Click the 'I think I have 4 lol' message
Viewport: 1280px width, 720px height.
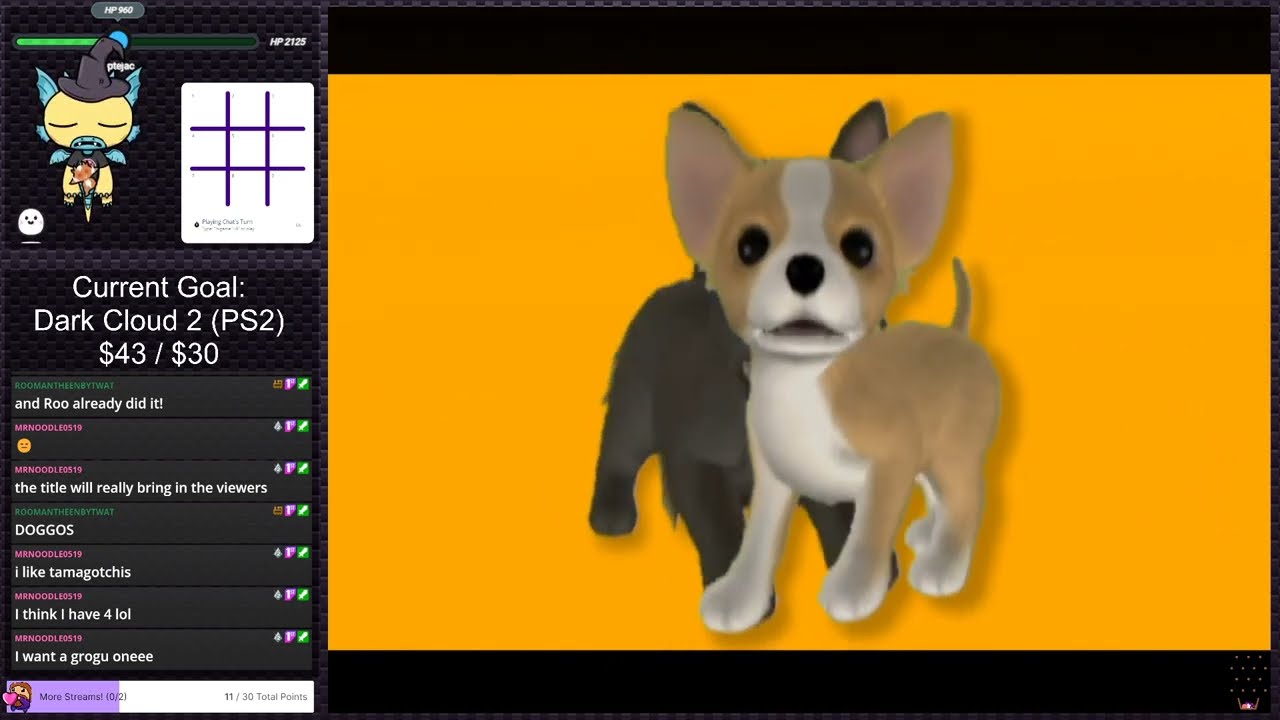coord(72,614)
